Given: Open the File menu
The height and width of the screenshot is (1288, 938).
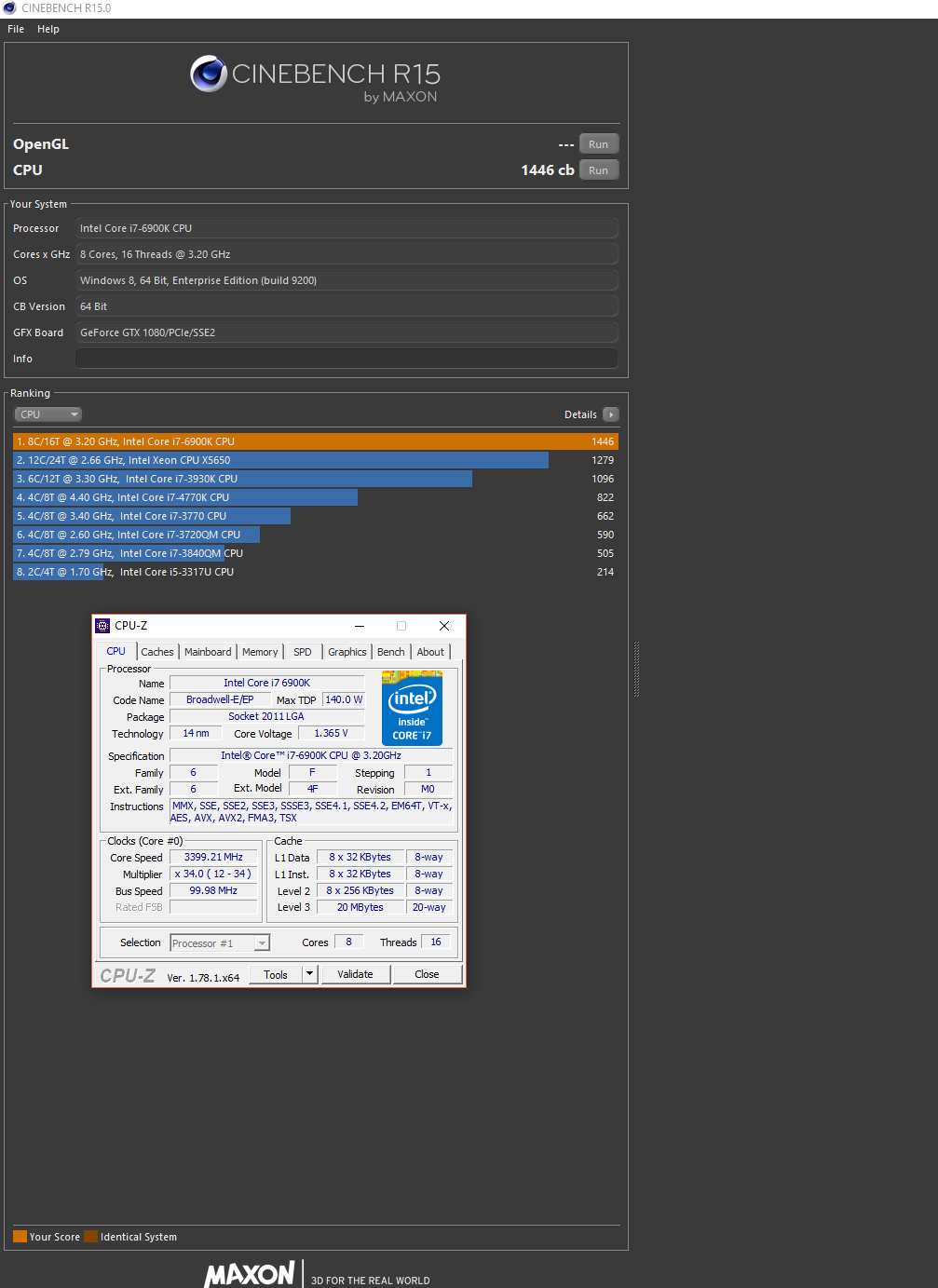Looking at the screenshot, I should (16, 29).
